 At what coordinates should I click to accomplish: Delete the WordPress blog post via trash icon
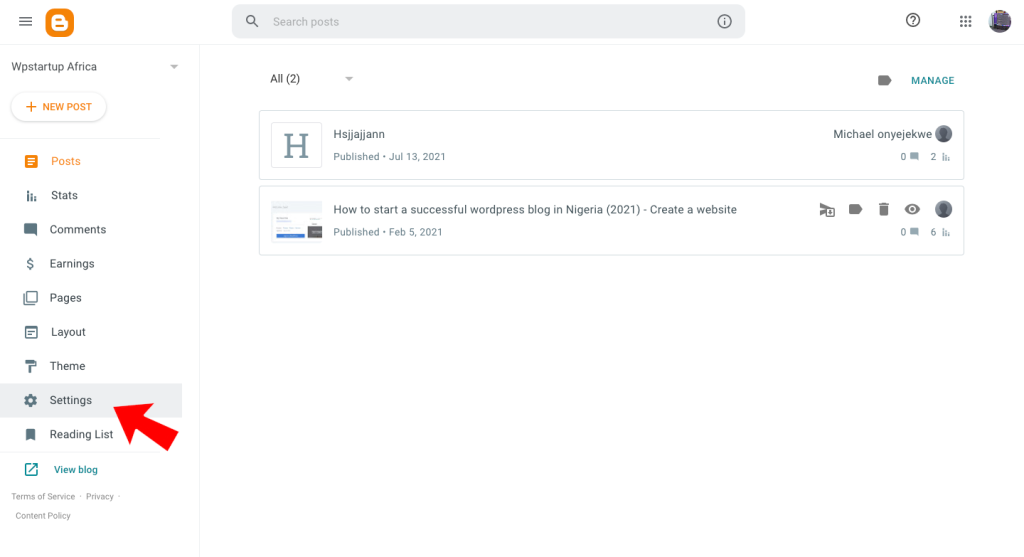coord(883,209)
